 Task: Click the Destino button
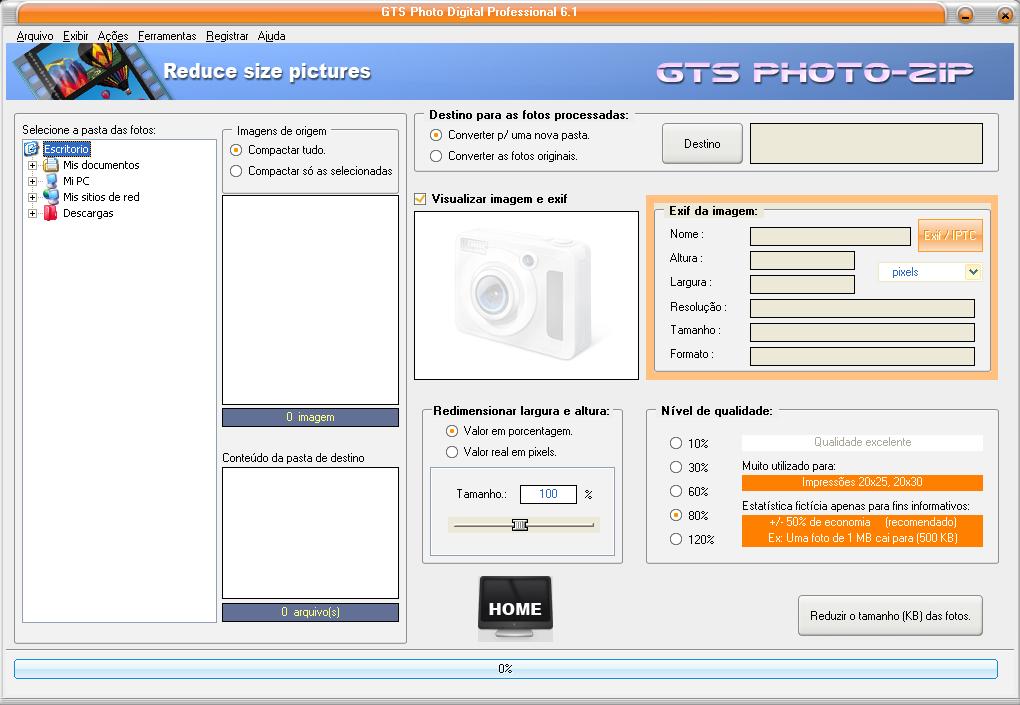click(x=702, y=144)
